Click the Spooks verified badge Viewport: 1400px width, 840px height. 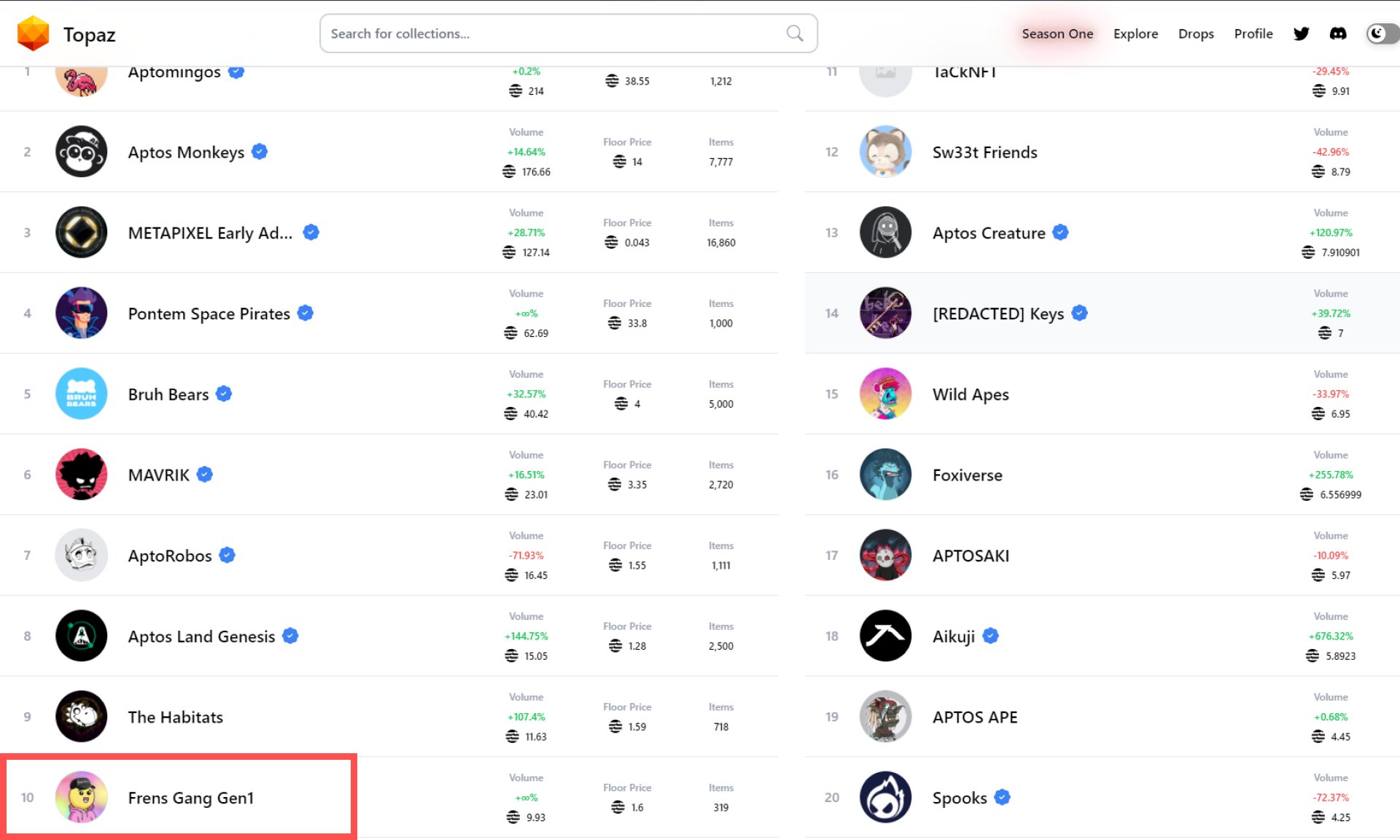click(x=1003, y=797)
